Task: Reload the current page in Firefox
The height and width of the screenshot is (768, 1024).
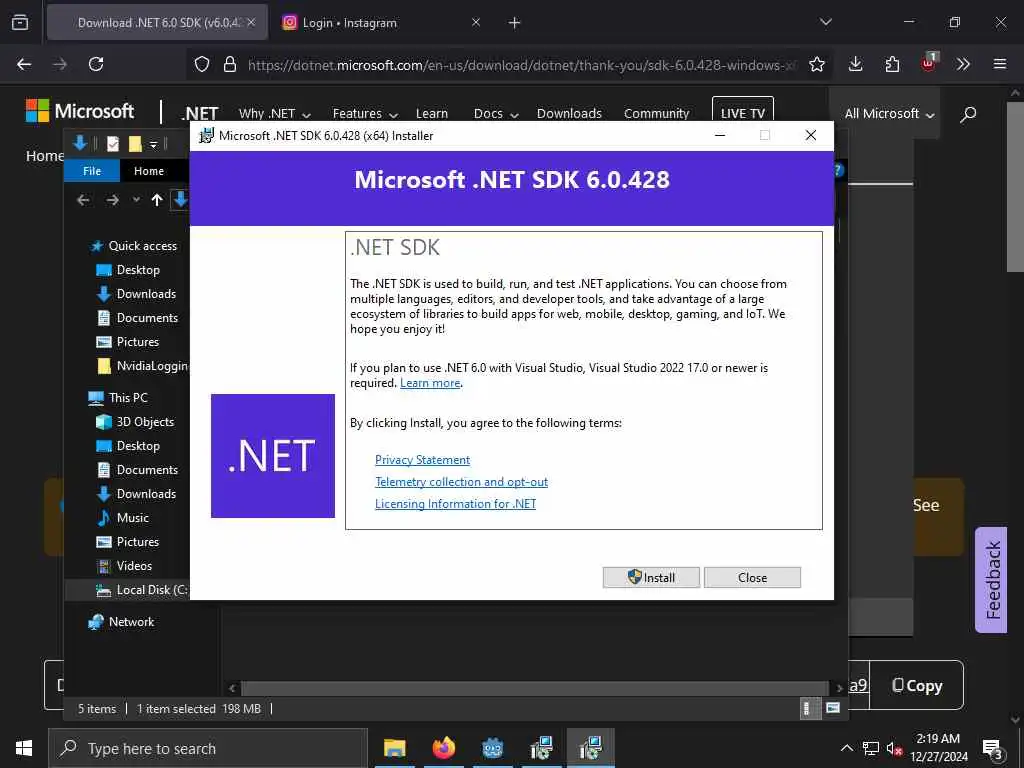Action: click(x=96, y=64)
